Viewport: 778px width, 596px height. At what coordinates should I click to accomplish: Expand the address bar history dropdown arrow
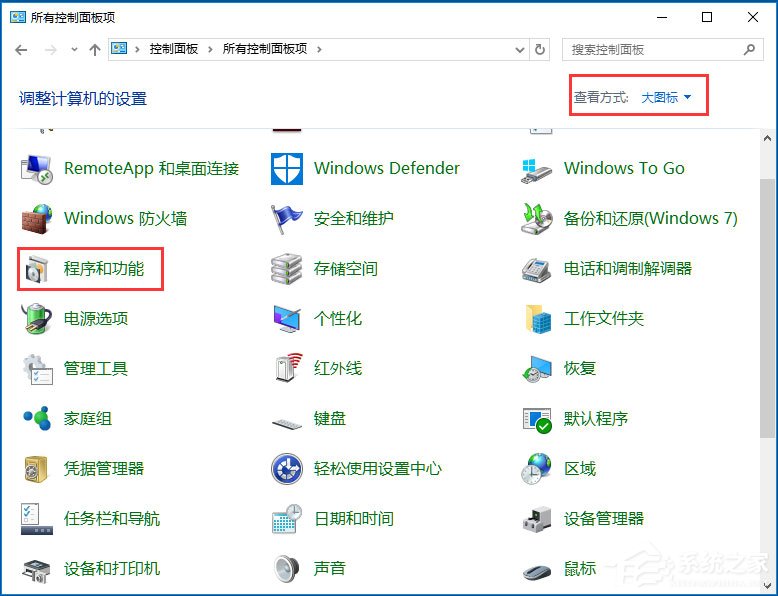point(519,49)
